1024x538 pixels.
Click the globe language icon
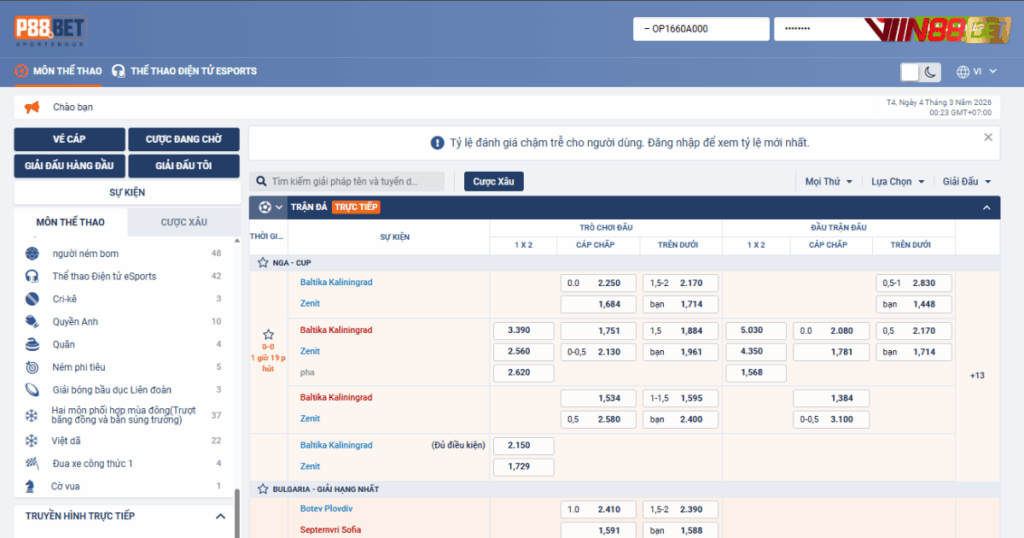pyautogui.click(x=963, y=72)
